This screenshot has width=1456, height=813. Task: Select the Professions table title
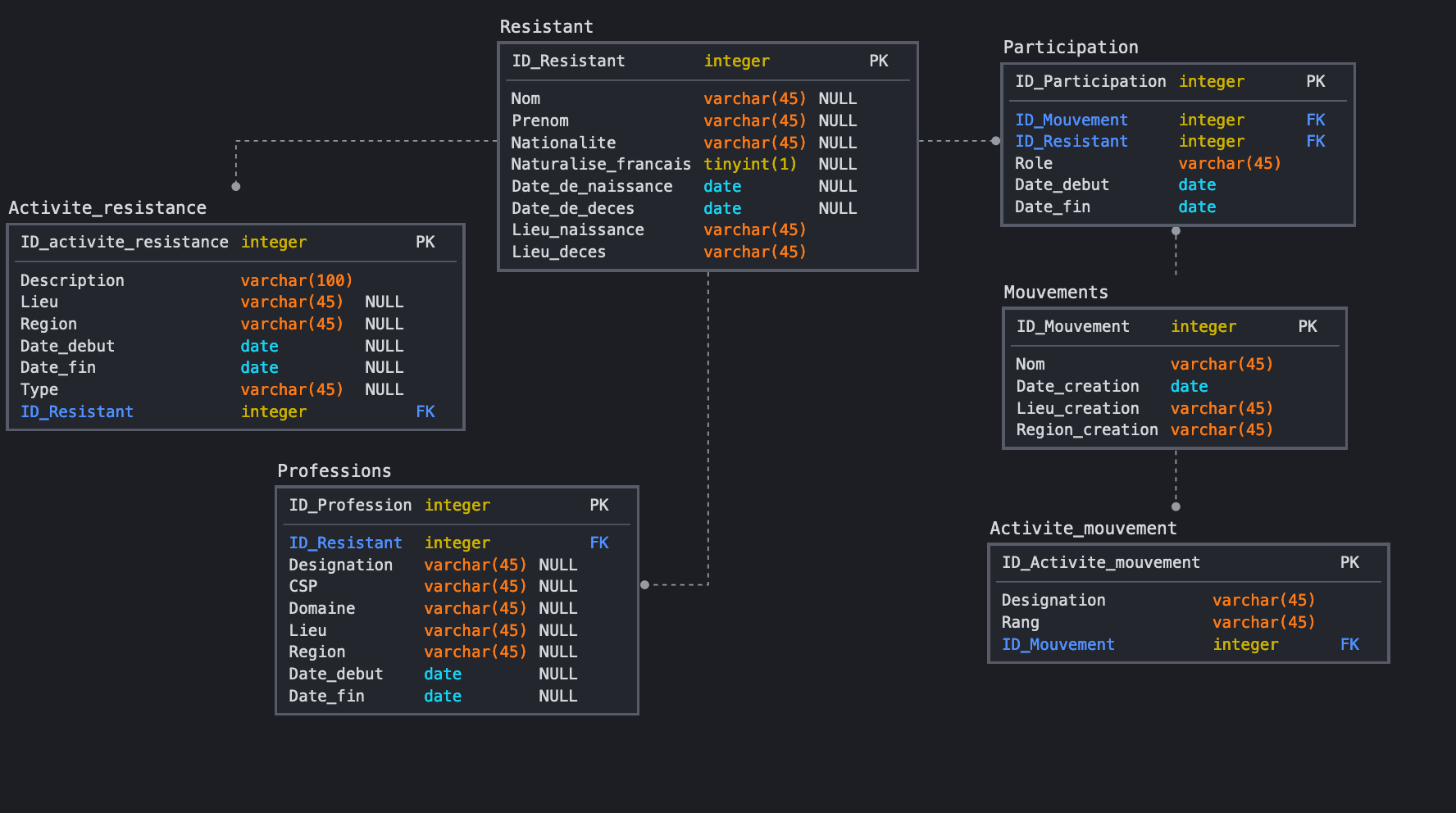(334, 470)
